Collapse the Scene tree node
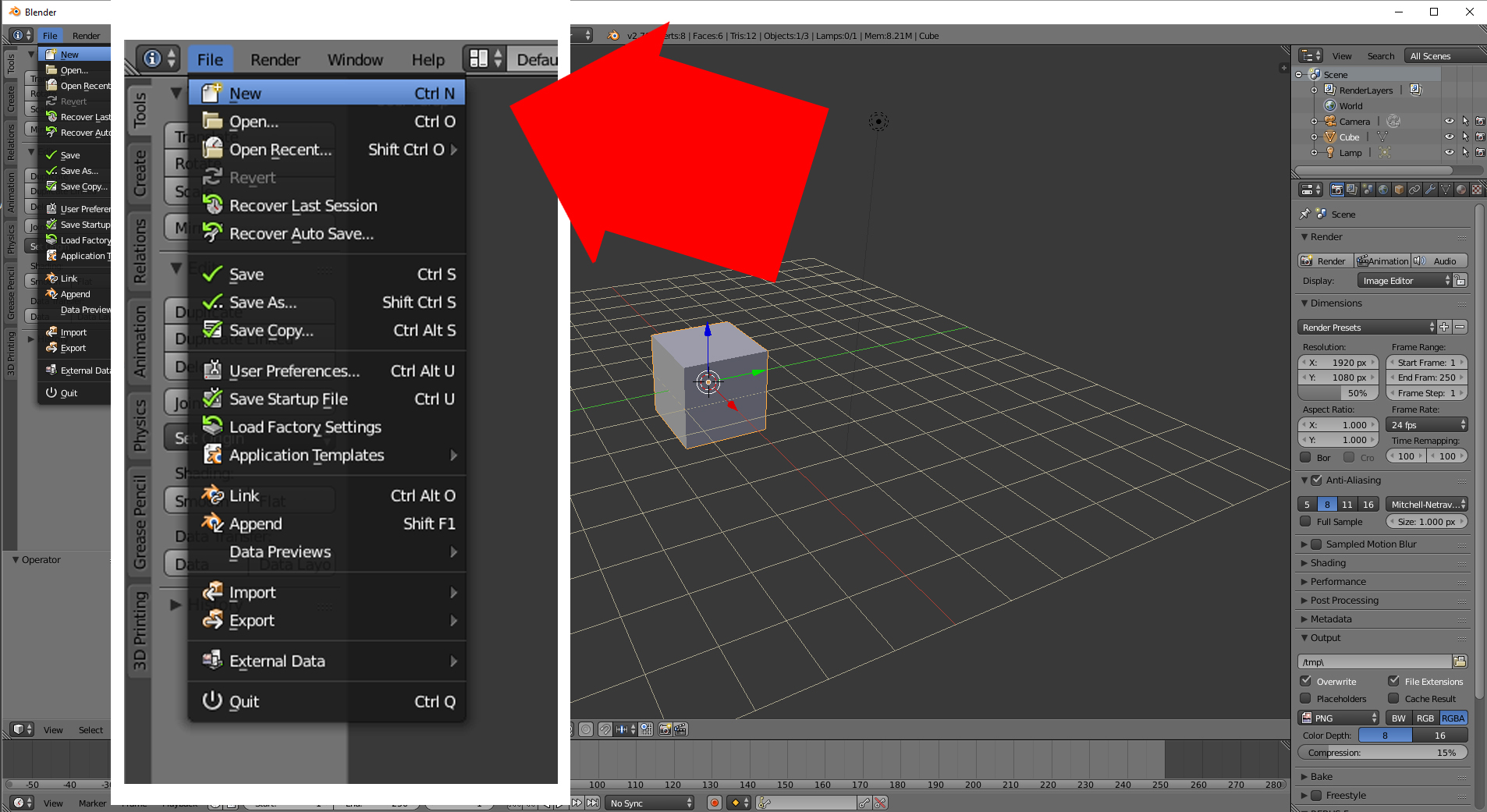 click(x=1299, y=75)
